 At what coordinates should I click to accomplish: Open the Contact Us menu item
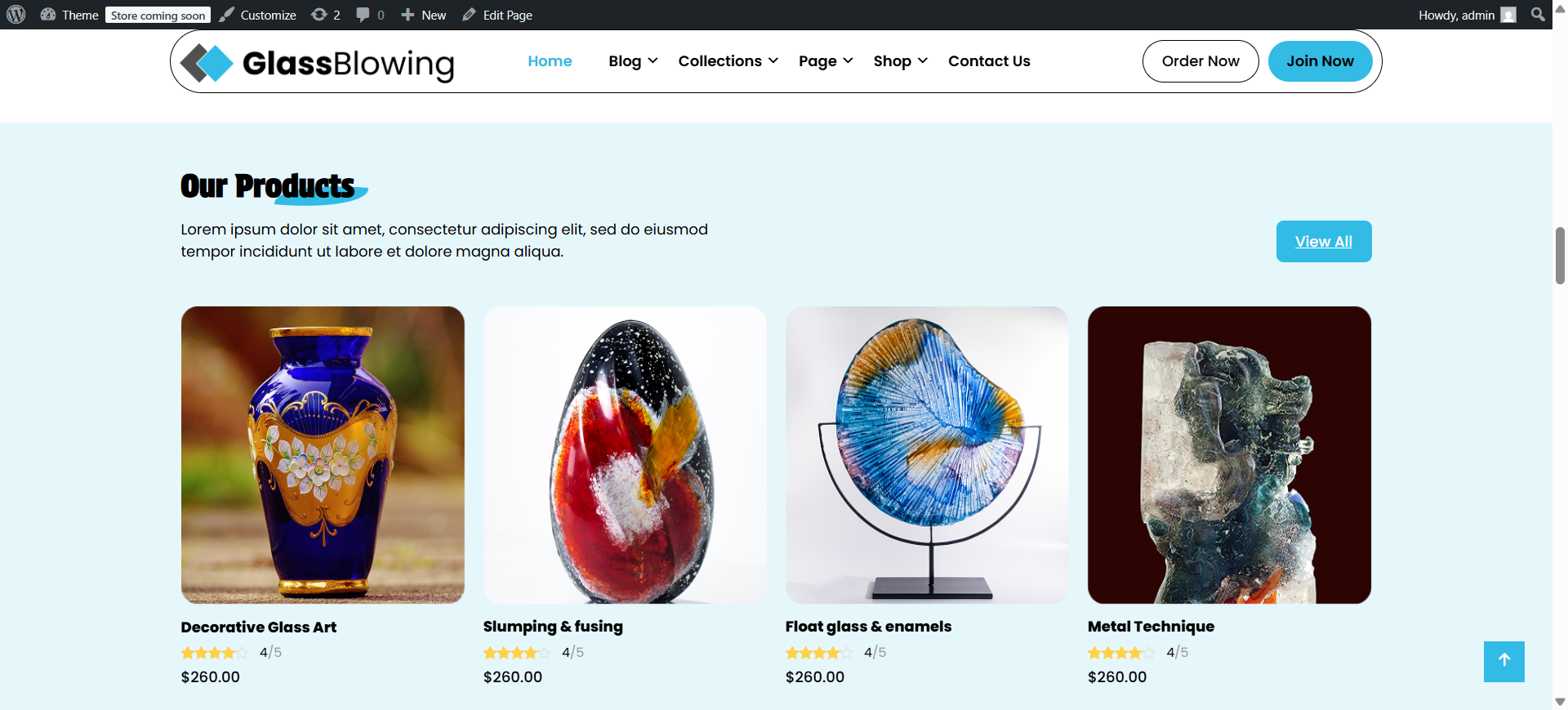(x=989, y=61)
